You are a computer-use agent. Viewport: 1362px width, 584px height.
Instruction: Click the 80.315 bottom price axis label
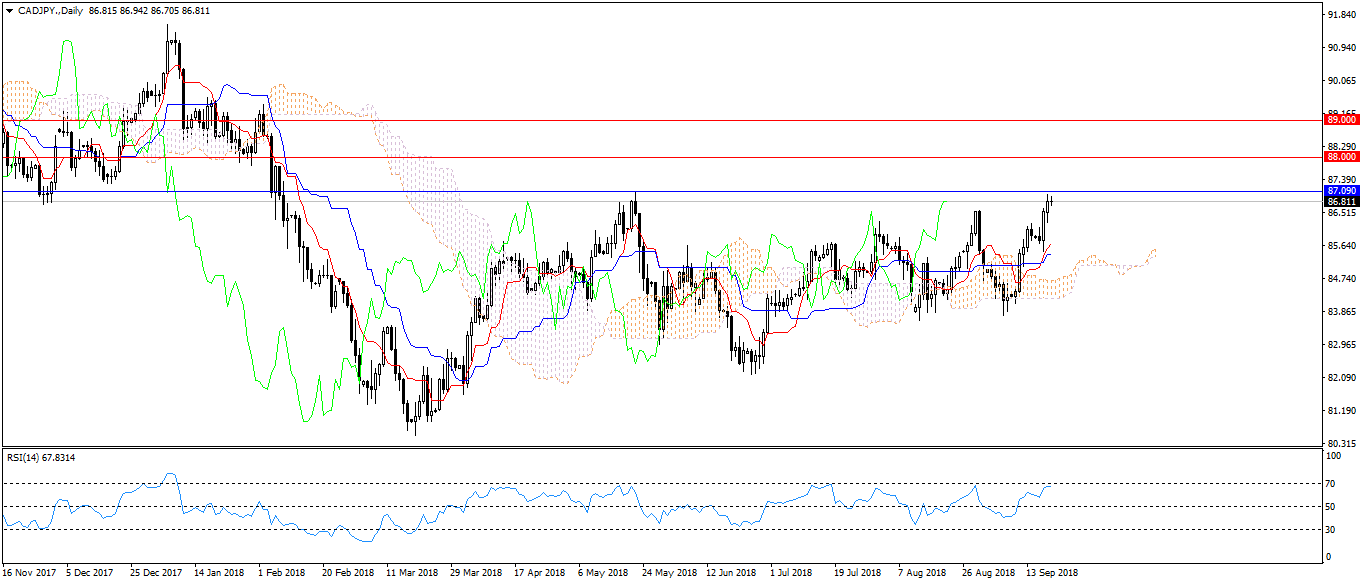(x=1339, y=443)
